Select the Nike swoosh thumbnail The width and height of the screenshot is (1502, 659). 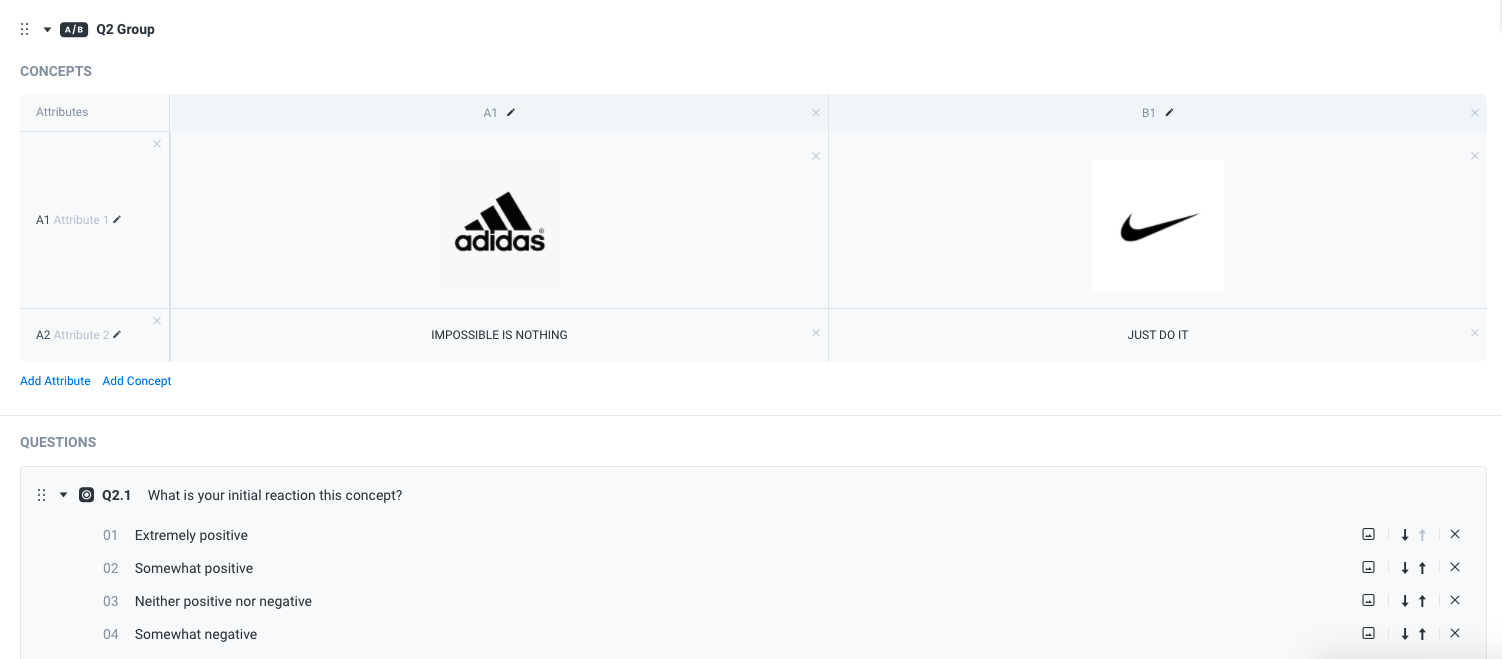[1158, 226]
